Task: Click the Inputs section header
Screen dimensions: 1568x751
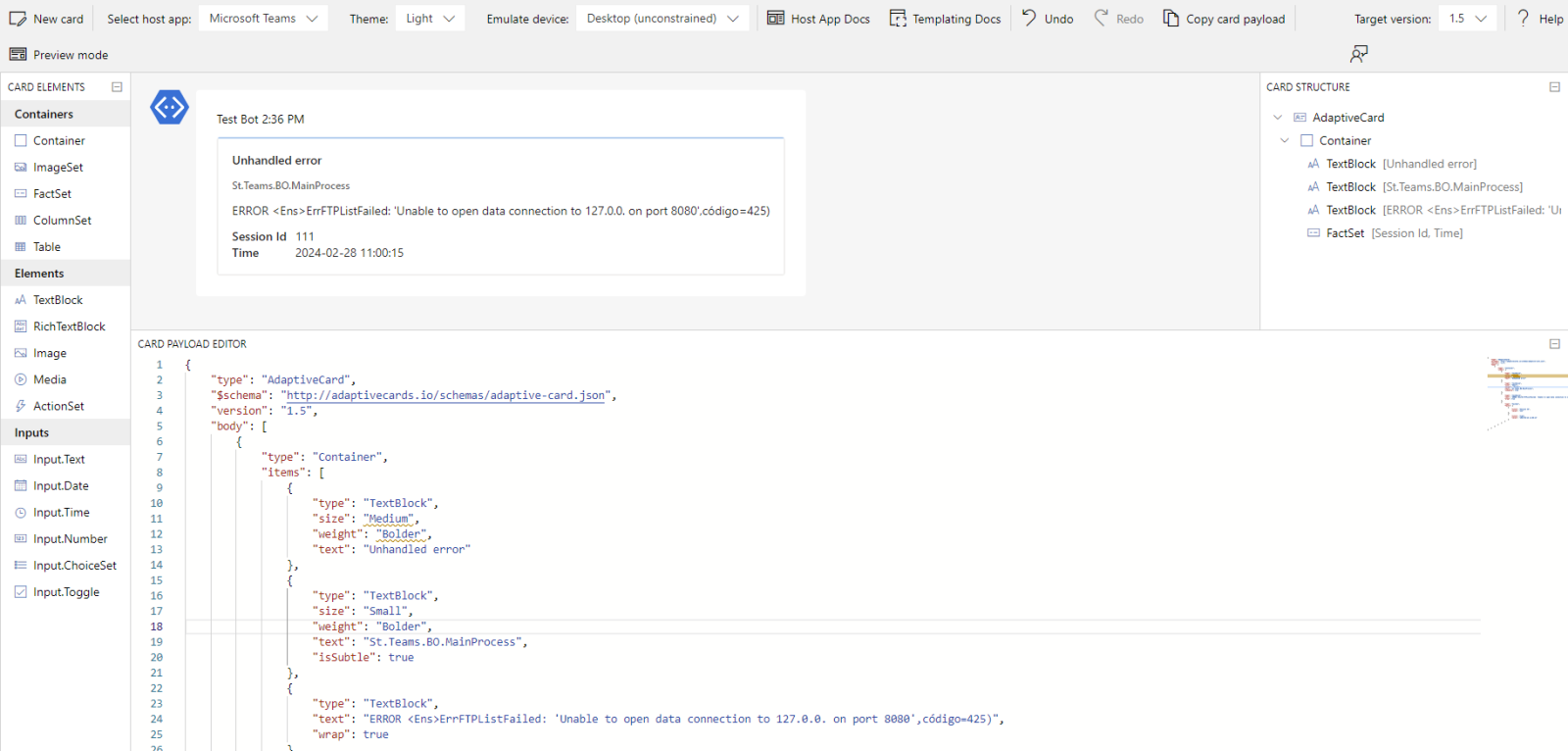Action: 66,432
